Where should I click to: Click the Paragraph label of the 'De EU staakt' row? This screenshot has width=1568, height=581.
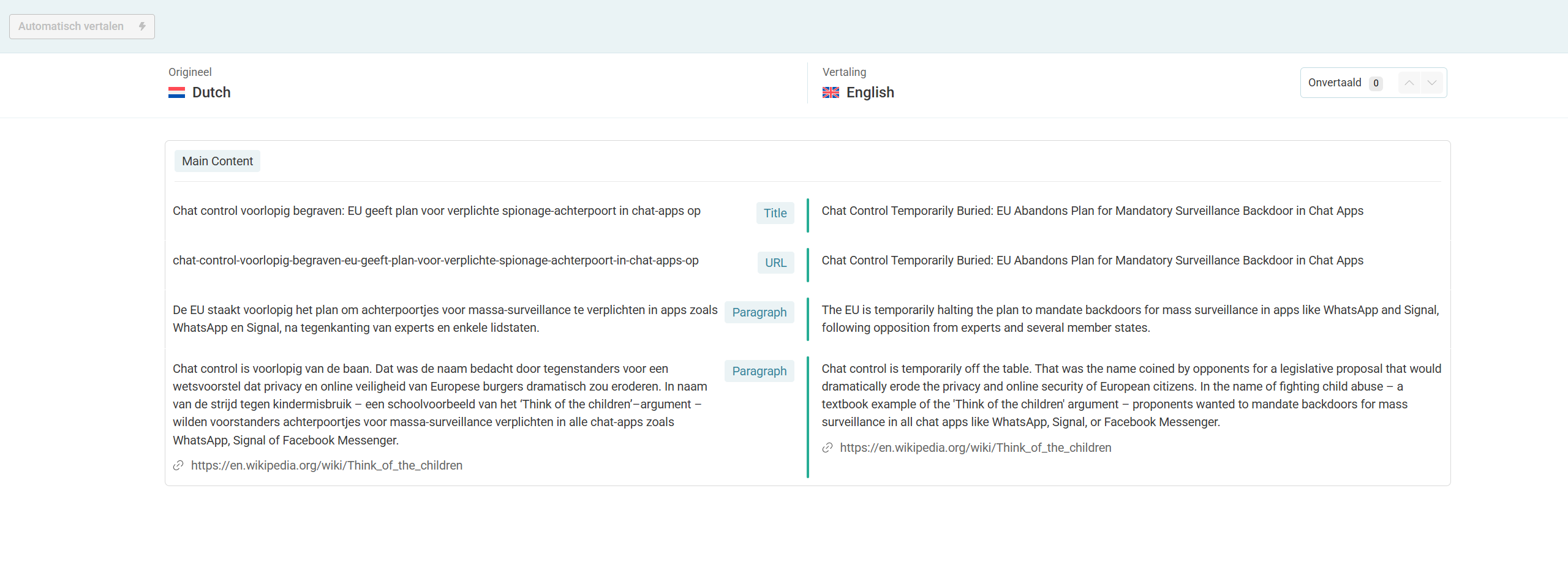(759, 312)
